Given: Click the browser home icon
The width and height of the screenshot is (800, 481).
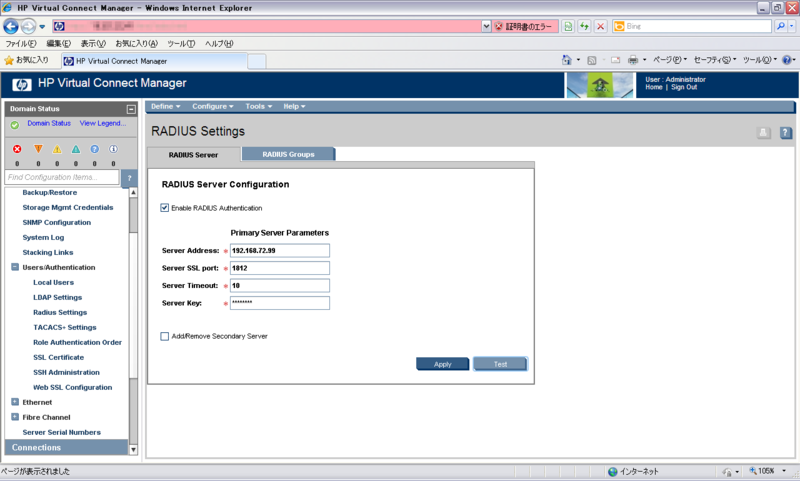Looking at the screenshot, I should click(x=566, y=60).
